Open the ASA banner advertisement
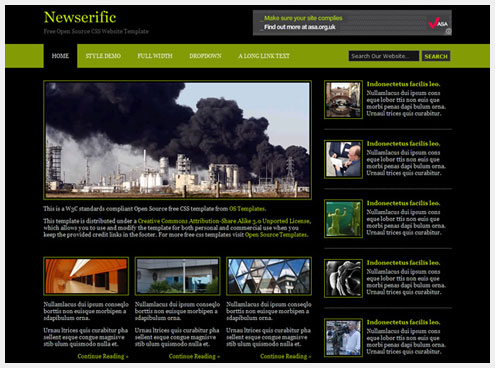Image resolution: width=495 pixels, height=368 pixels. click(x=352, y=23)
